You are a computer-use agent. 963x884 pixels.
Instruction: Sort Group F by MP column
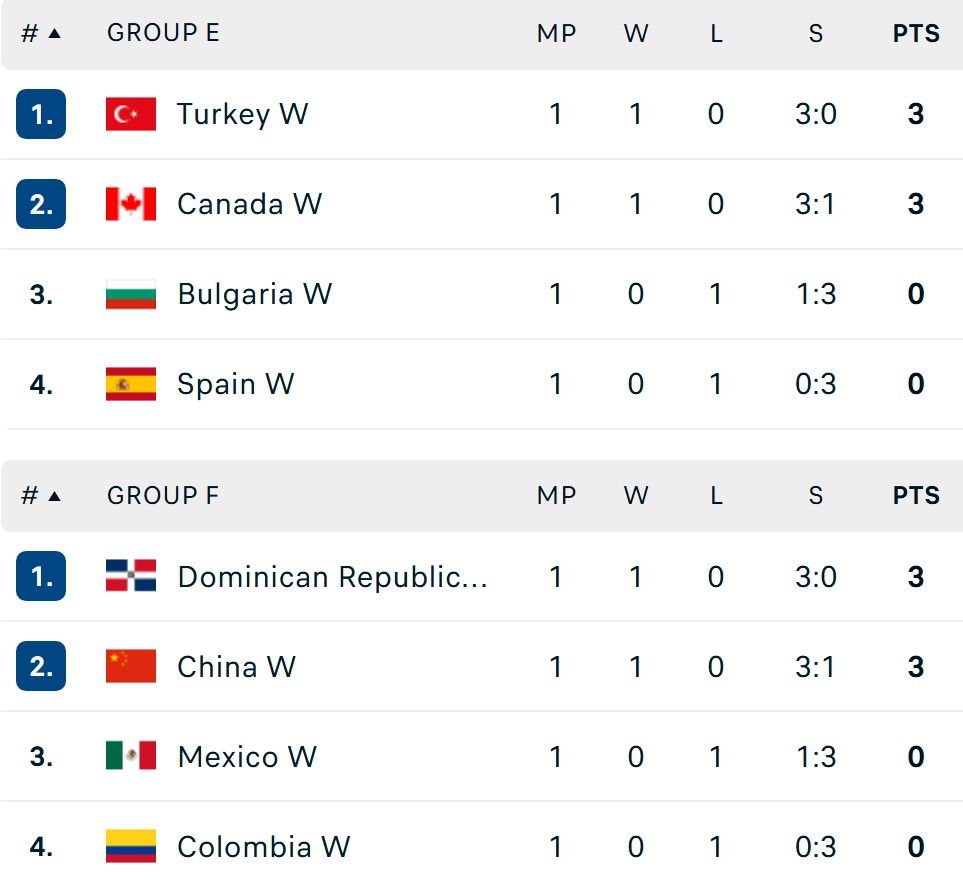coord(556,496)
